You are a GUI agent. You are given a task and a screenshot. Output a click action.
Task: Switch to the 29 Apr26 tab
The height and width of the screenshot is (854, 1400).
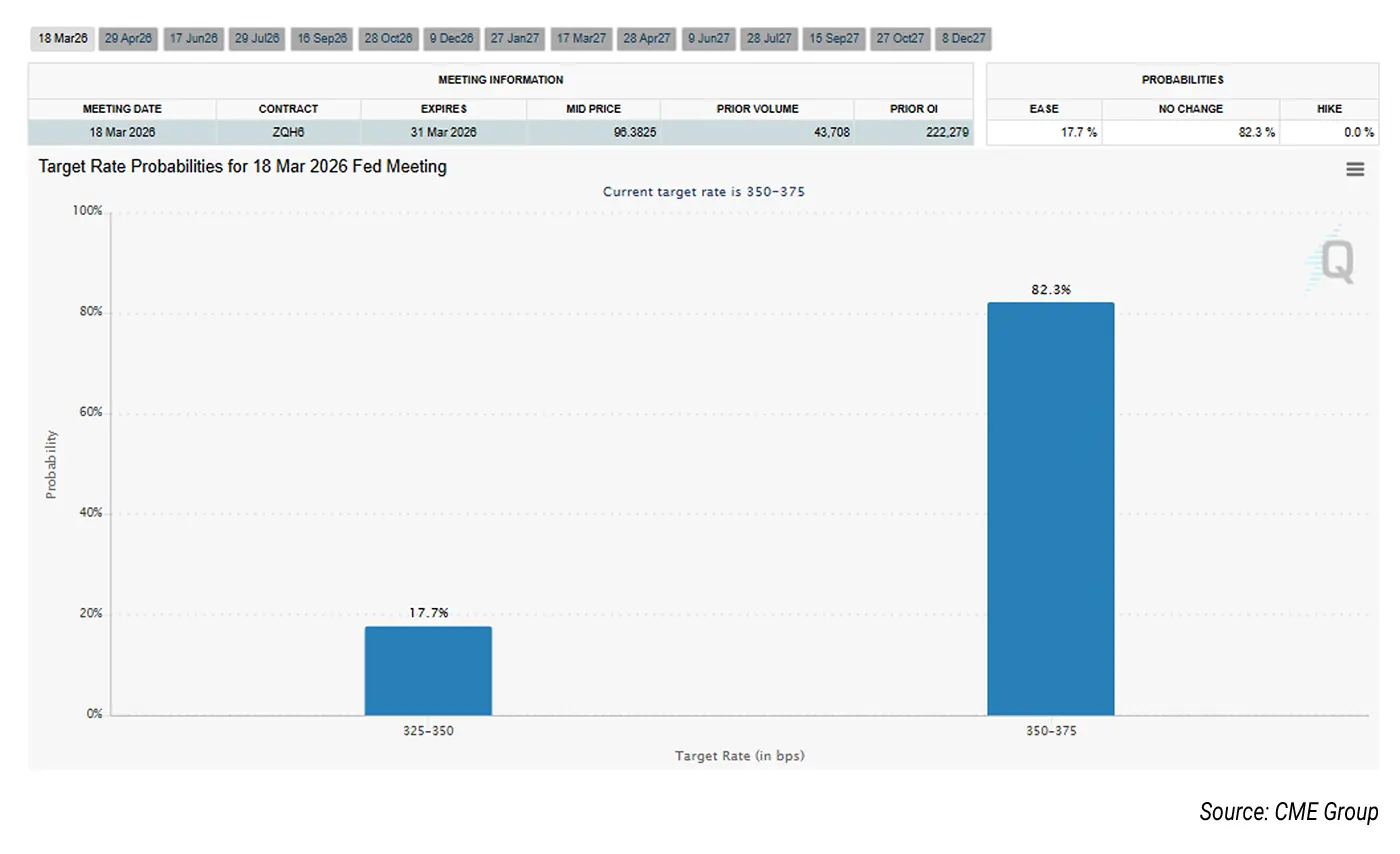128,39
